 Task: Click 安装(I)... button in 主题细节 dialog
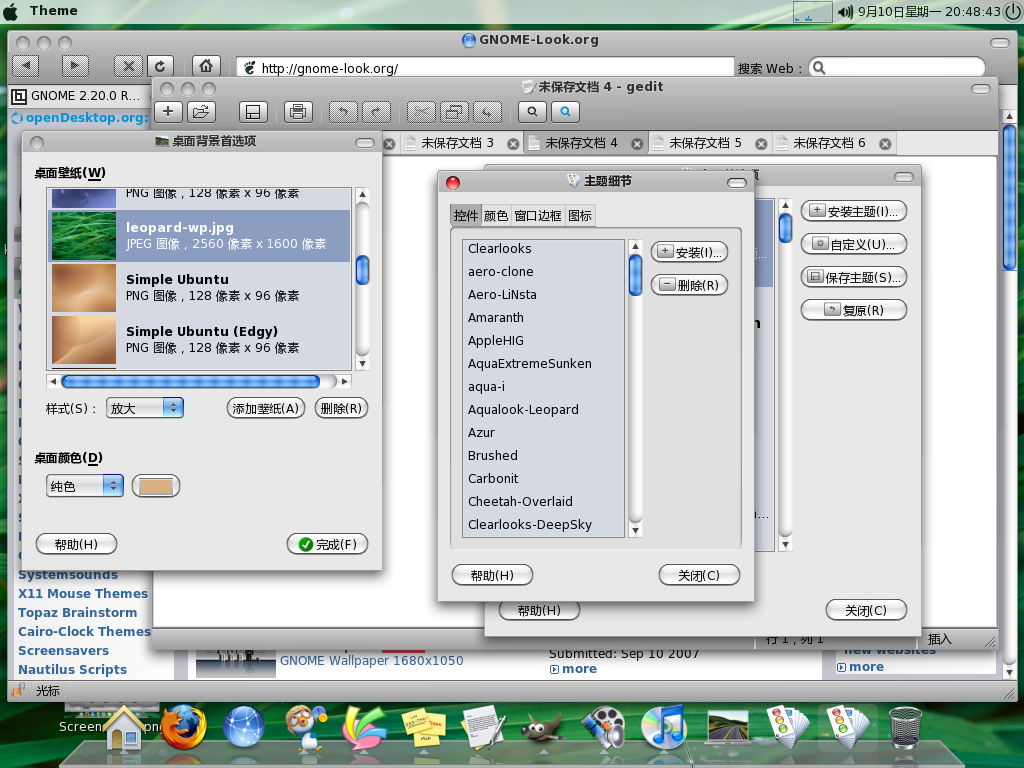[690, 252]
